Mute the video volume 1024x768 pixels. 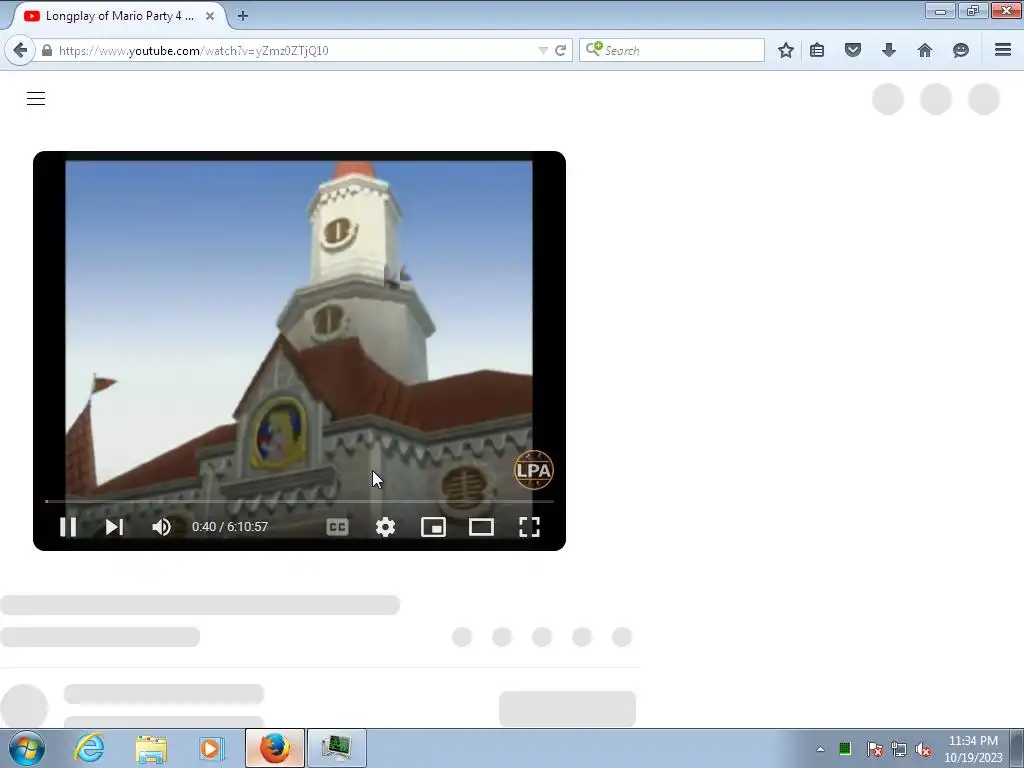click(x=161, y=527)
